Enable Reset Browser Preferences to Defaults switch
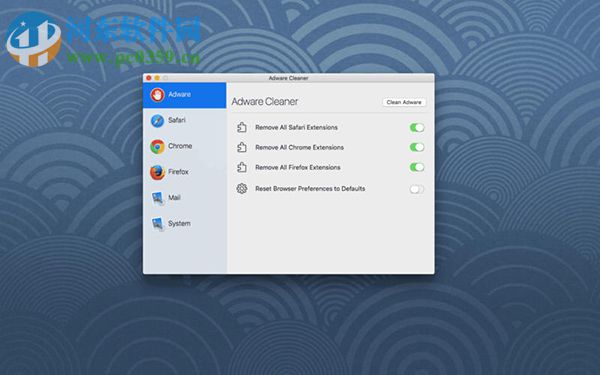The image size is (600, 375). [417, 189]
